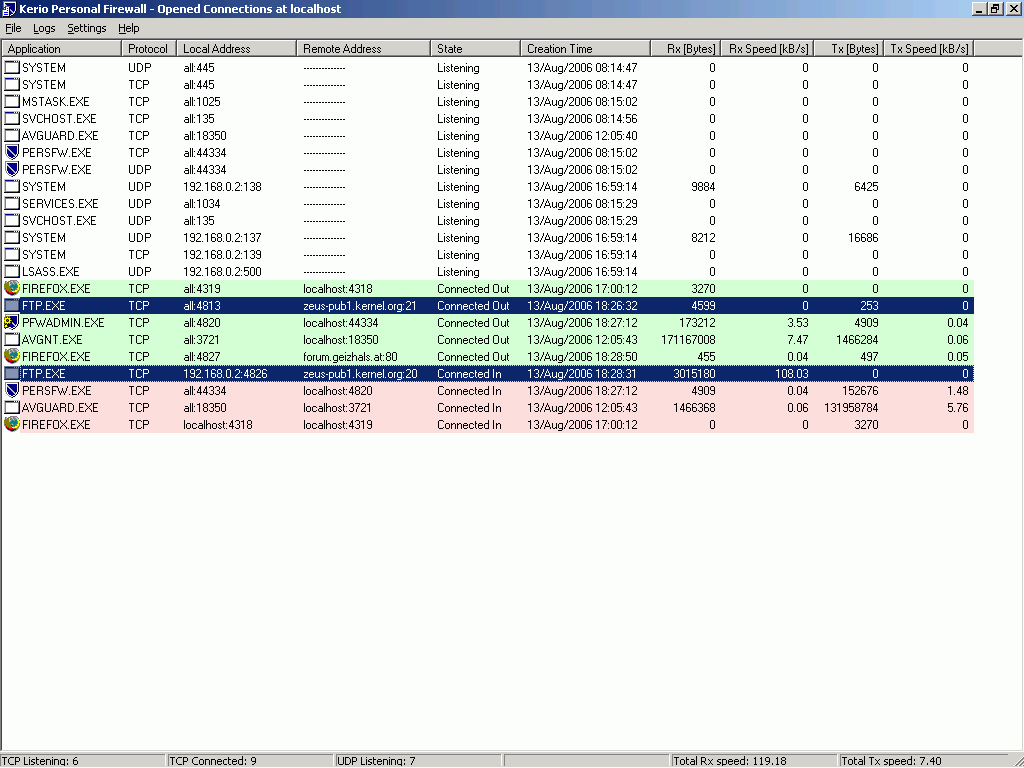Click the SVCHOST.EXE icon on the TCP row
The height and width of the screenshot is (768, 1024).
(12, 118)
